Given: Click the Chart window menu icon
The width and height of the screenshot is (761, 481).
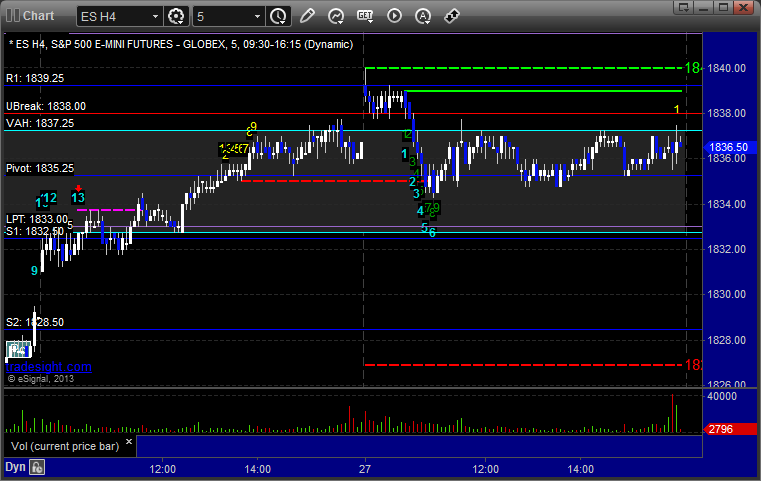Looking at the screenshot, I should click(x=13, y=16).
